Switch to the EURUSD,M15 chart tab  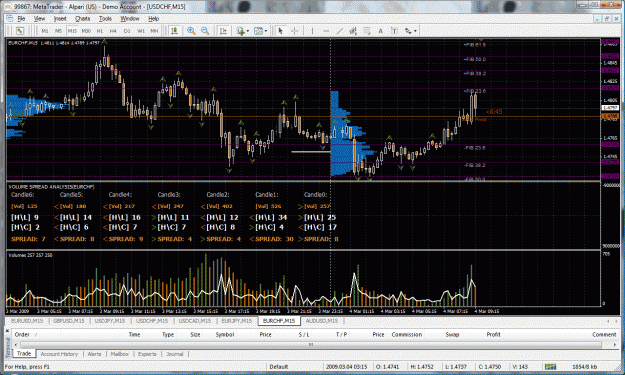click(x=27, y=321)
